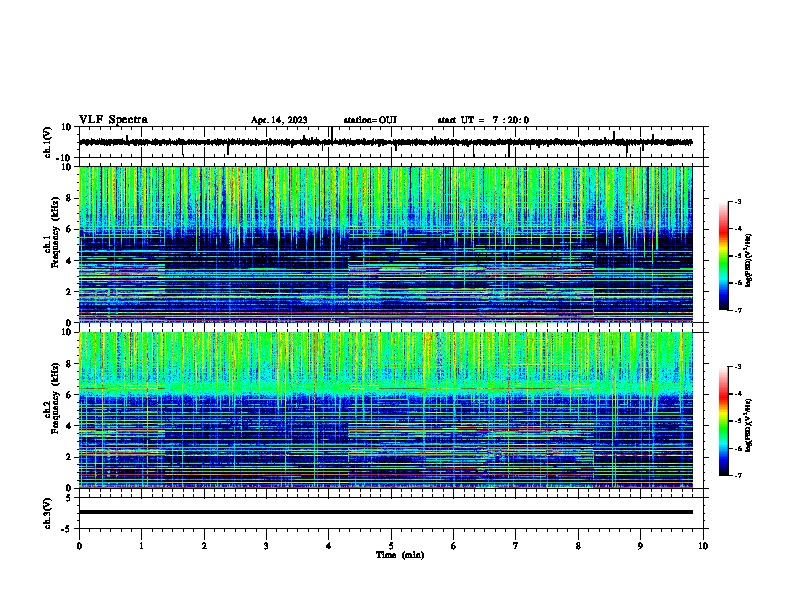Click the "ch.2 Frequency (kHz)" axis label
Image resolution: width=792 pixels, height=612 pixels.
click(x=52, y=398)
